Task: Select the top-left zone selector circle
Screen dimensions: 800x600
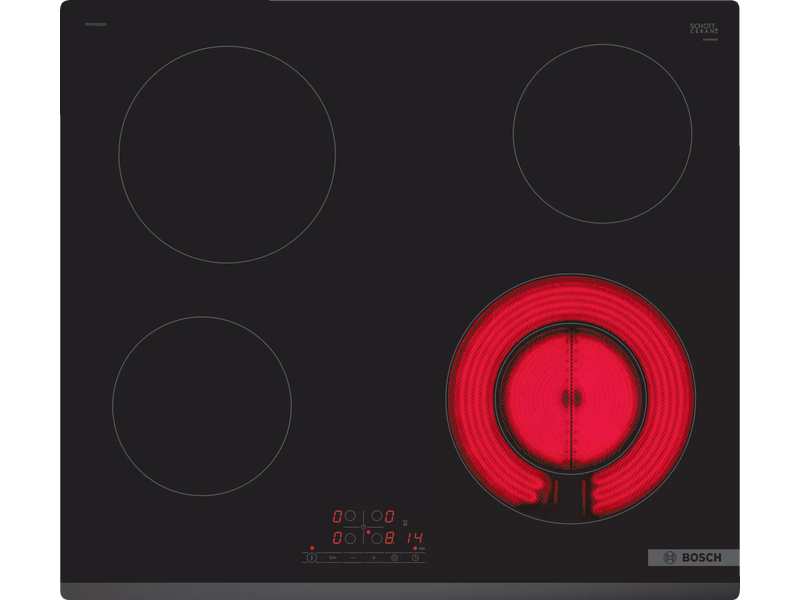Action: tap(350, 517)
